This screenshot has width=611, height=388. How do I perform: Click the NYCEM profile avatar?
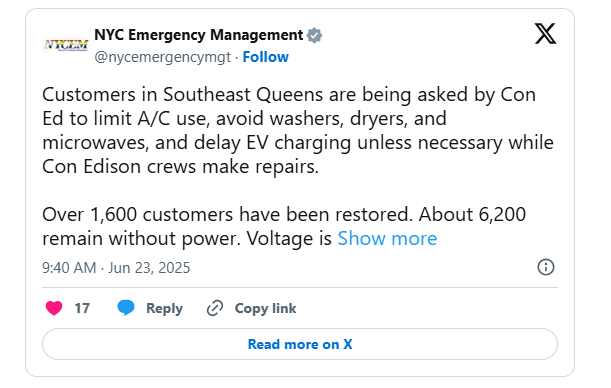coord(65,45)
